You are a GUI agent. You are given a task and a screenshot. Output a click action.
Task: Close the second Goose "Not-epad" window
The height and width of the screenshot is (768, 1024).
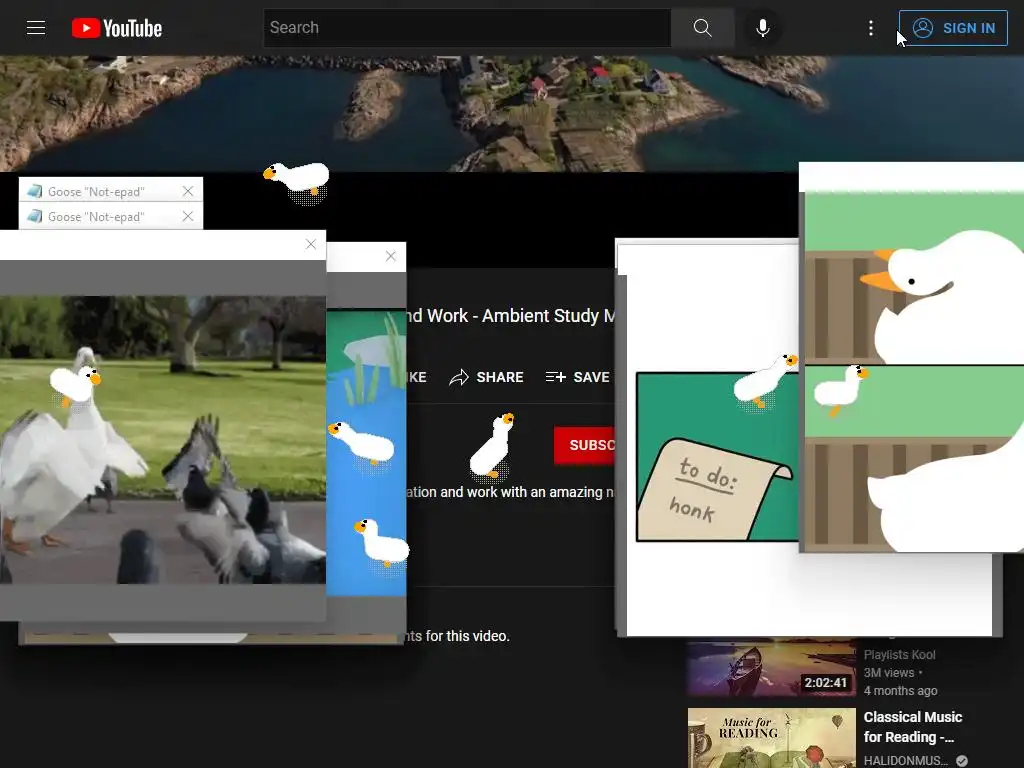click(x=188, y=216)
